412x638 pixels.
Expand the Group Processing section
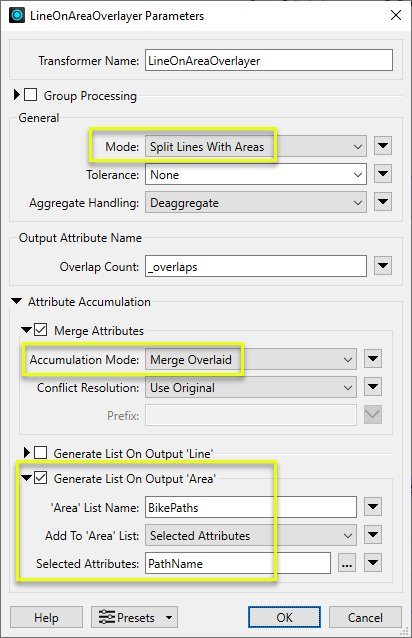pos(16,95)
